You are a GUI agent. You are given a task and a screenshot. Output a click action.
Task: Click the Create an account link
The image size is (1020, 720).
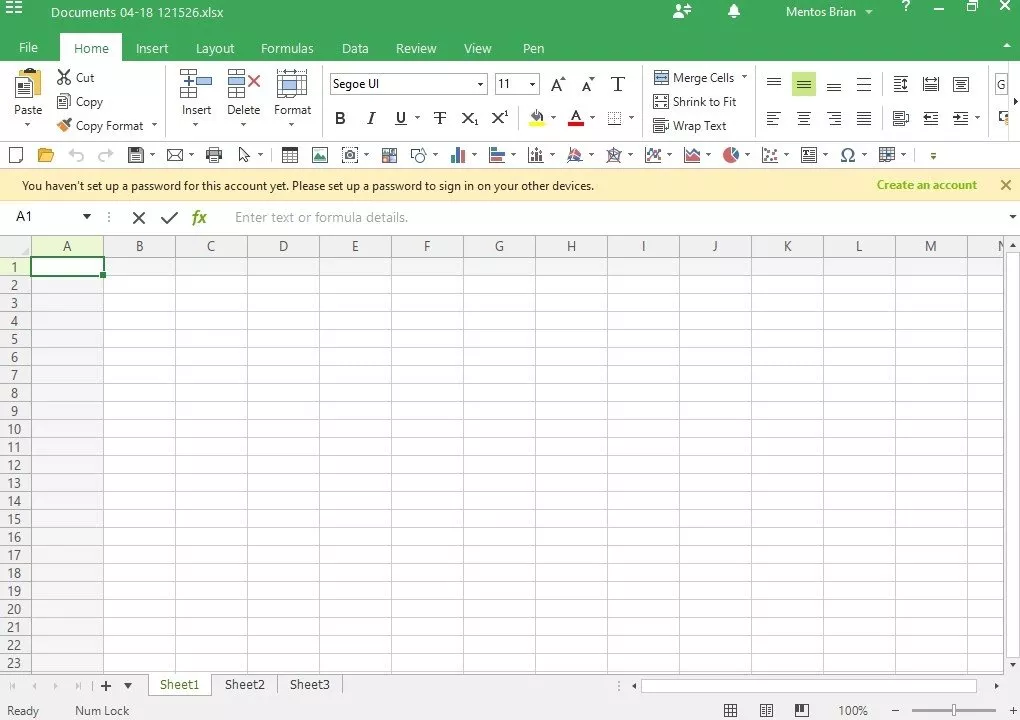point(926,185)
